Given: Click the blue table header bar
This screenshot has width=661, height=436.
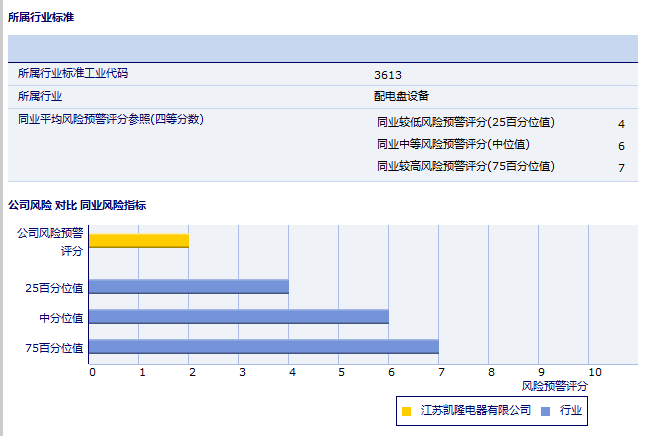Looking at the screenshot, I should (322, 48).
